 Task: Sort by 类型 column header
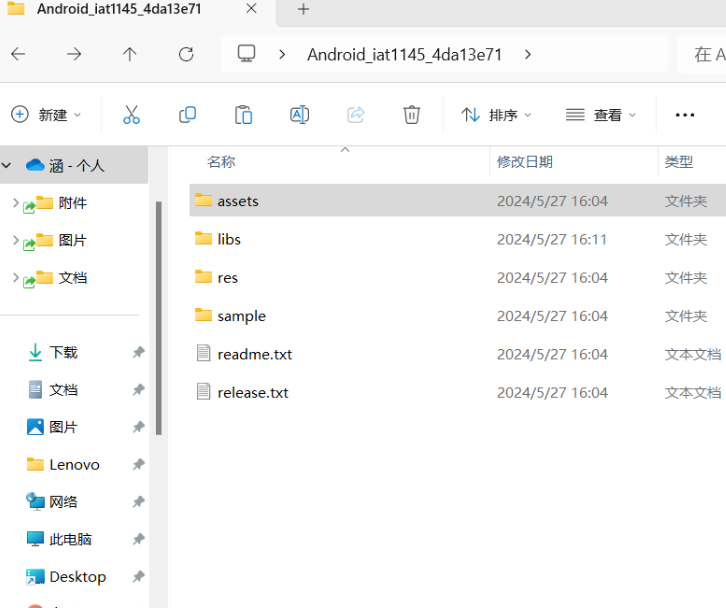pyautogui.click(x=679, y=162)
